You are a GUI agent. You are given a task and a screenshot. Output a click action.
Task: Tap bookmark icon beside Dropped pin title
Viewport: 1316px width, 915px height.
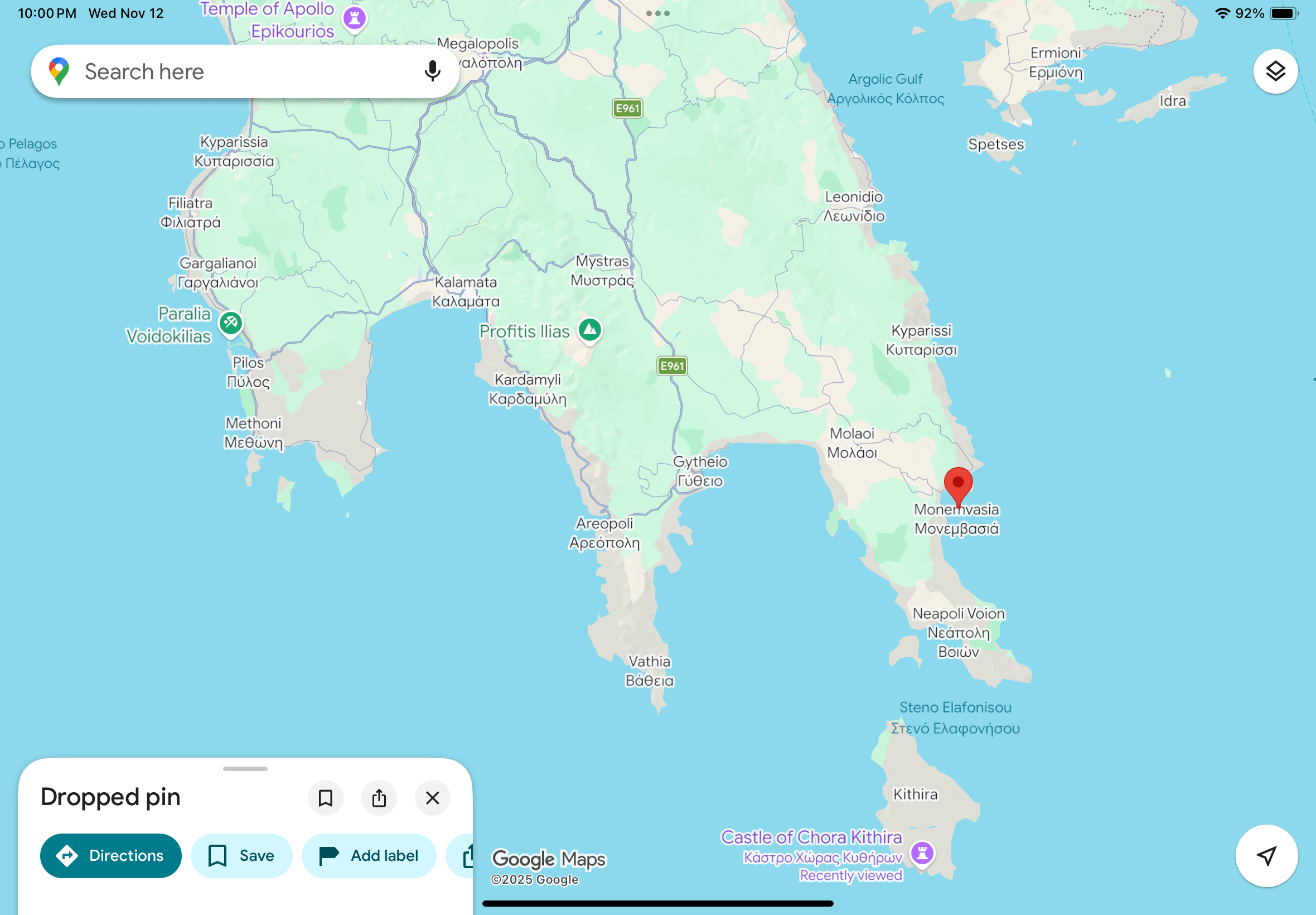coord(326,797)
